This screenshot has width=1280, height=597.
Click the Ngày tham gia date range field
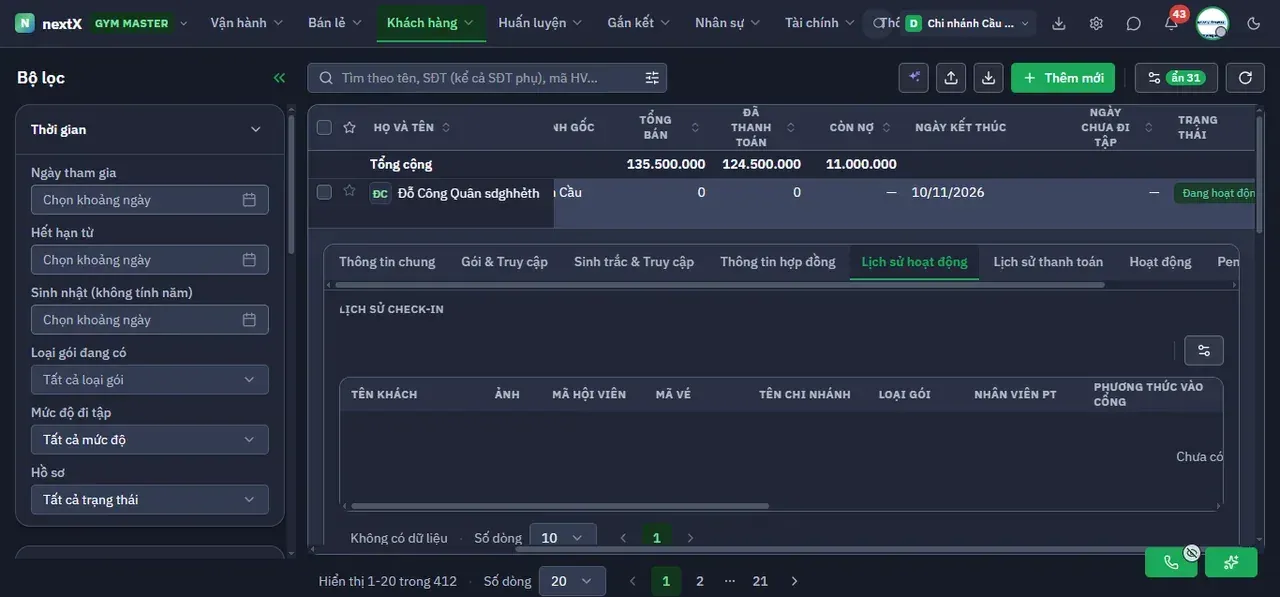[x=150, y=200]
